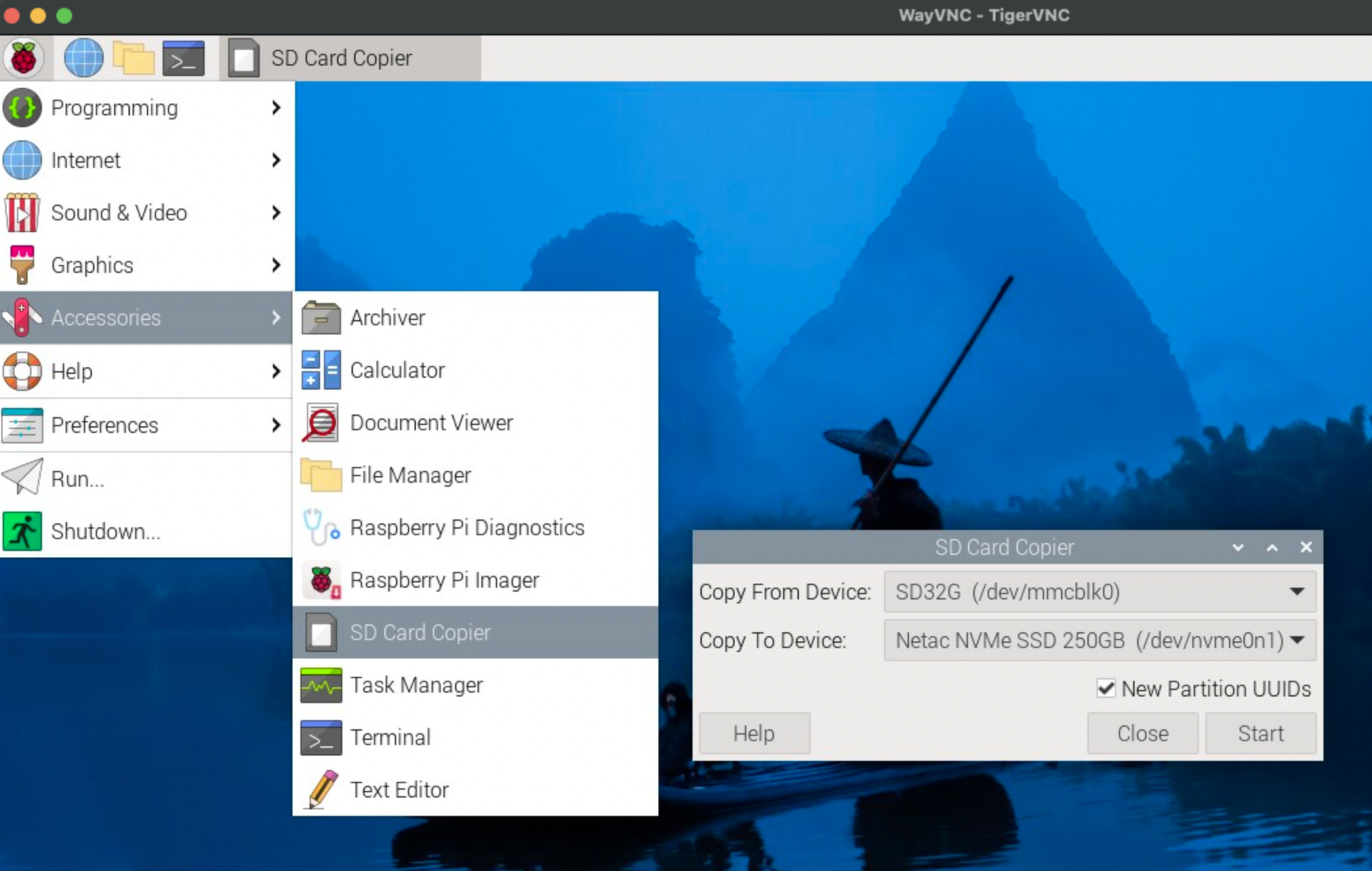Select the SD Card Copier taskbar window entry
Viewport: 1372px width, 871px height.
pyautogui.click(x=352, y=58)
